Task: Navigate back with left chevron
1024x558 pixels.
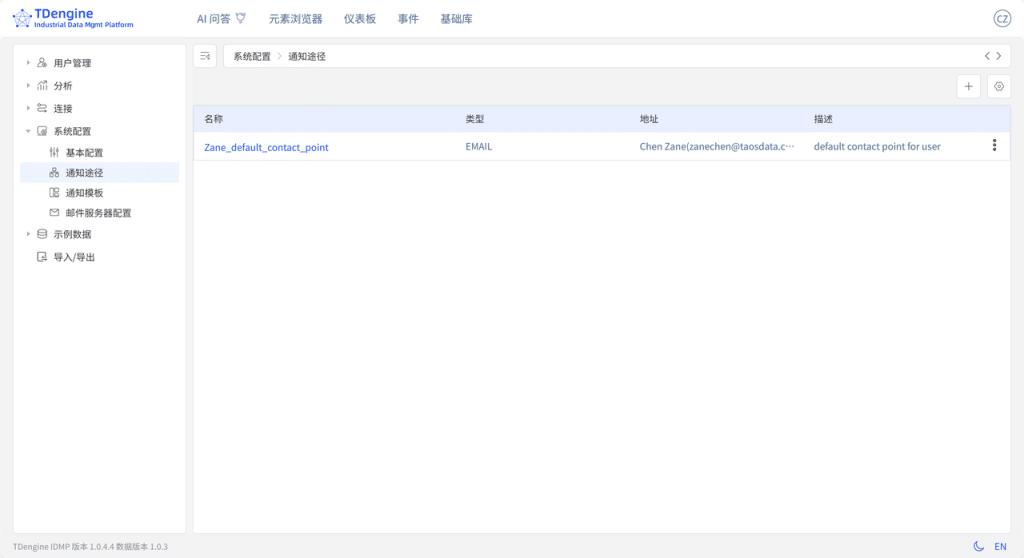Action: click(x=987, y=56)
